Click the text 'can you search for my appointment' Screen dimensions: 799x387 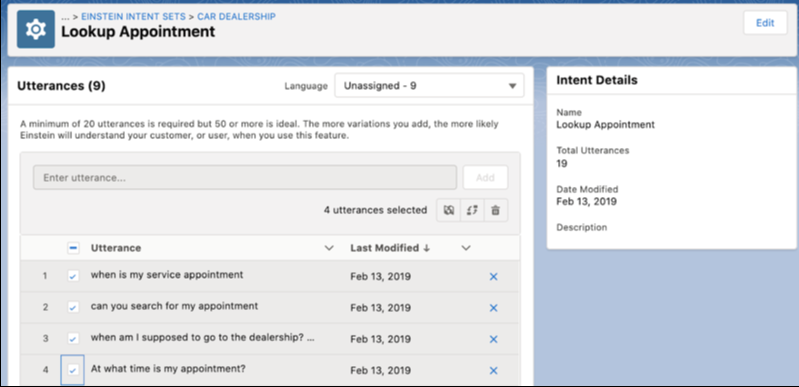coord(174,306)
